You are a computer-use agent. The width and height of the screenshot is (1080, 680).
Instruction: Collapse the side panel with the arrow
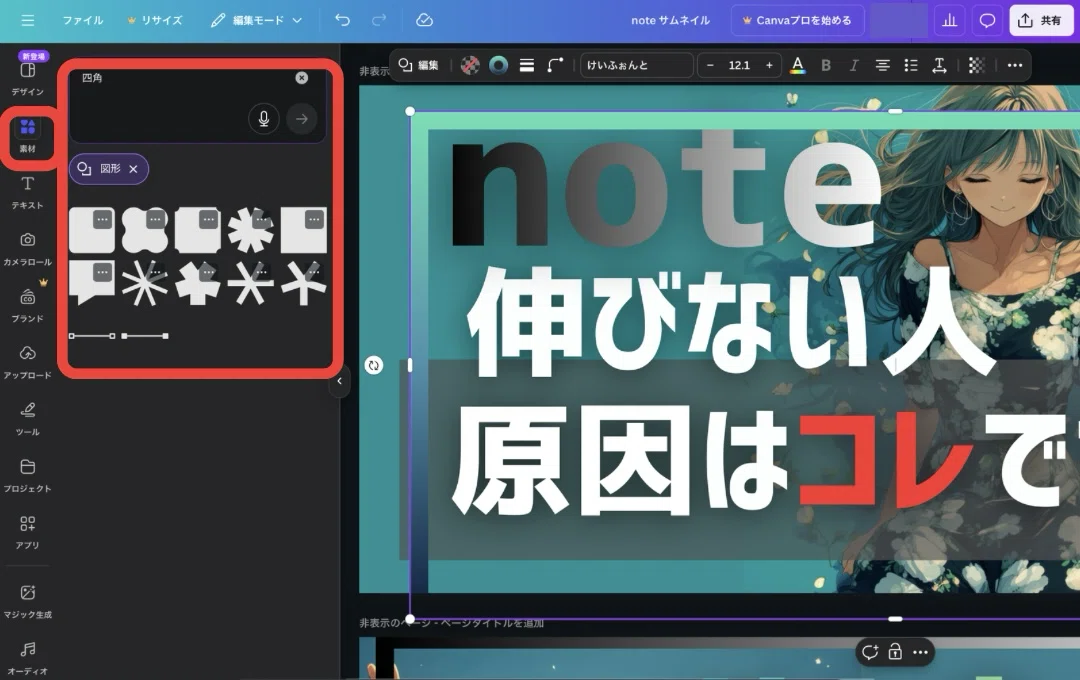[x=339, y=381]
